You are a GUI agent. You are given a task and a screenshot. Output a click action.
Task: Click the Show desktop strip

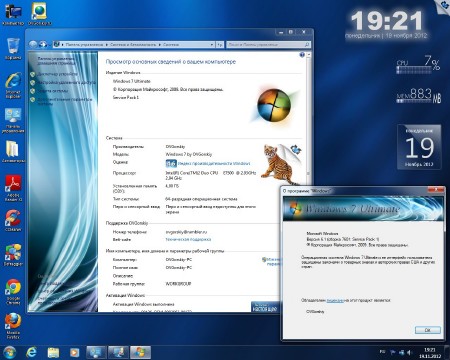coord(447,352)
